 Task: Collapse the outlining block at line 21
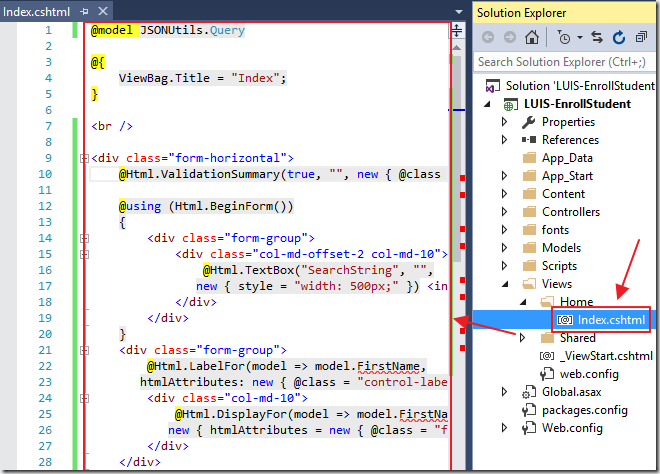point(84,351)
